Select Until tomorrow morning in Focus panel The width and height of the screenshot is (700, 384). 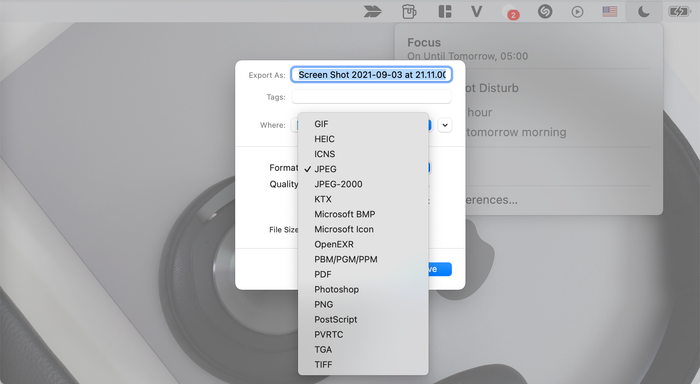[x=516, y=132]
